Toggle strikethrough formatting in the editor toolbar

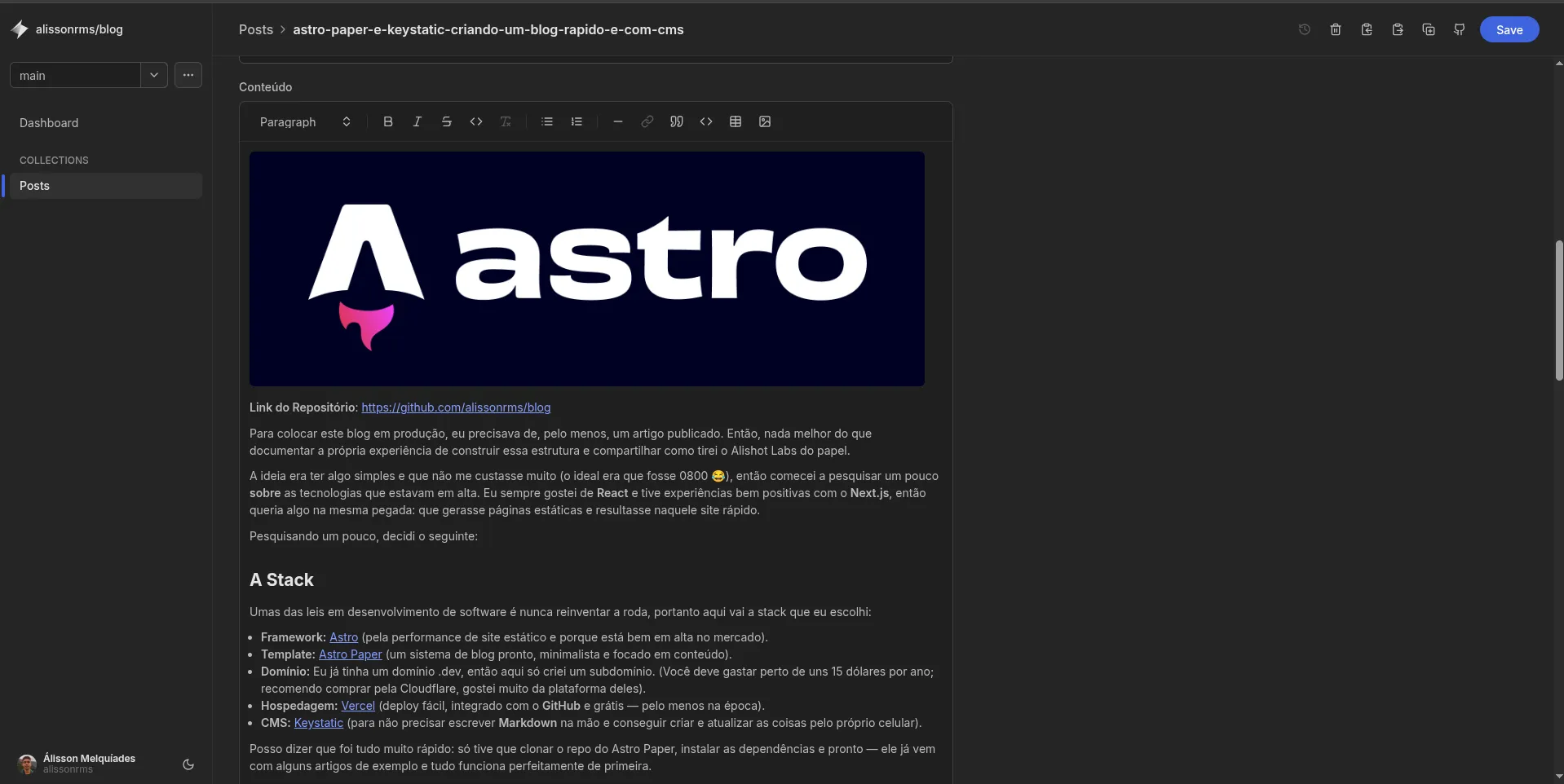[447, 121]
